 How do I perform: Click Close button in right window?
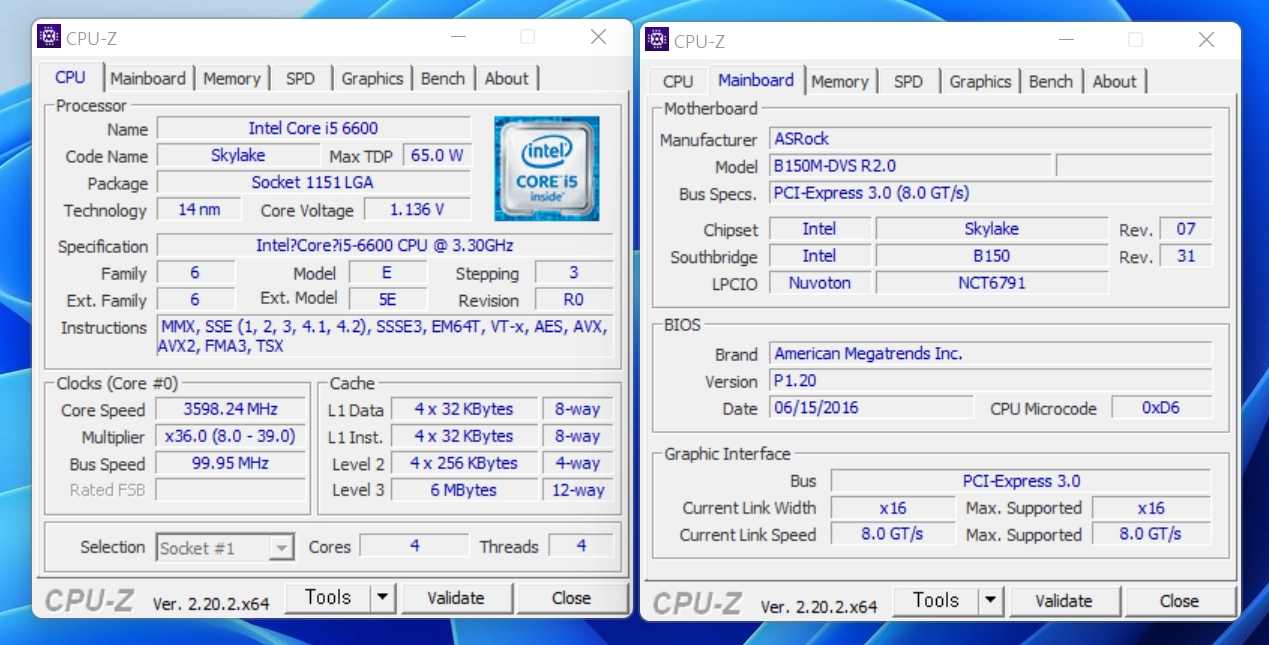click(x=1179, y=600)
